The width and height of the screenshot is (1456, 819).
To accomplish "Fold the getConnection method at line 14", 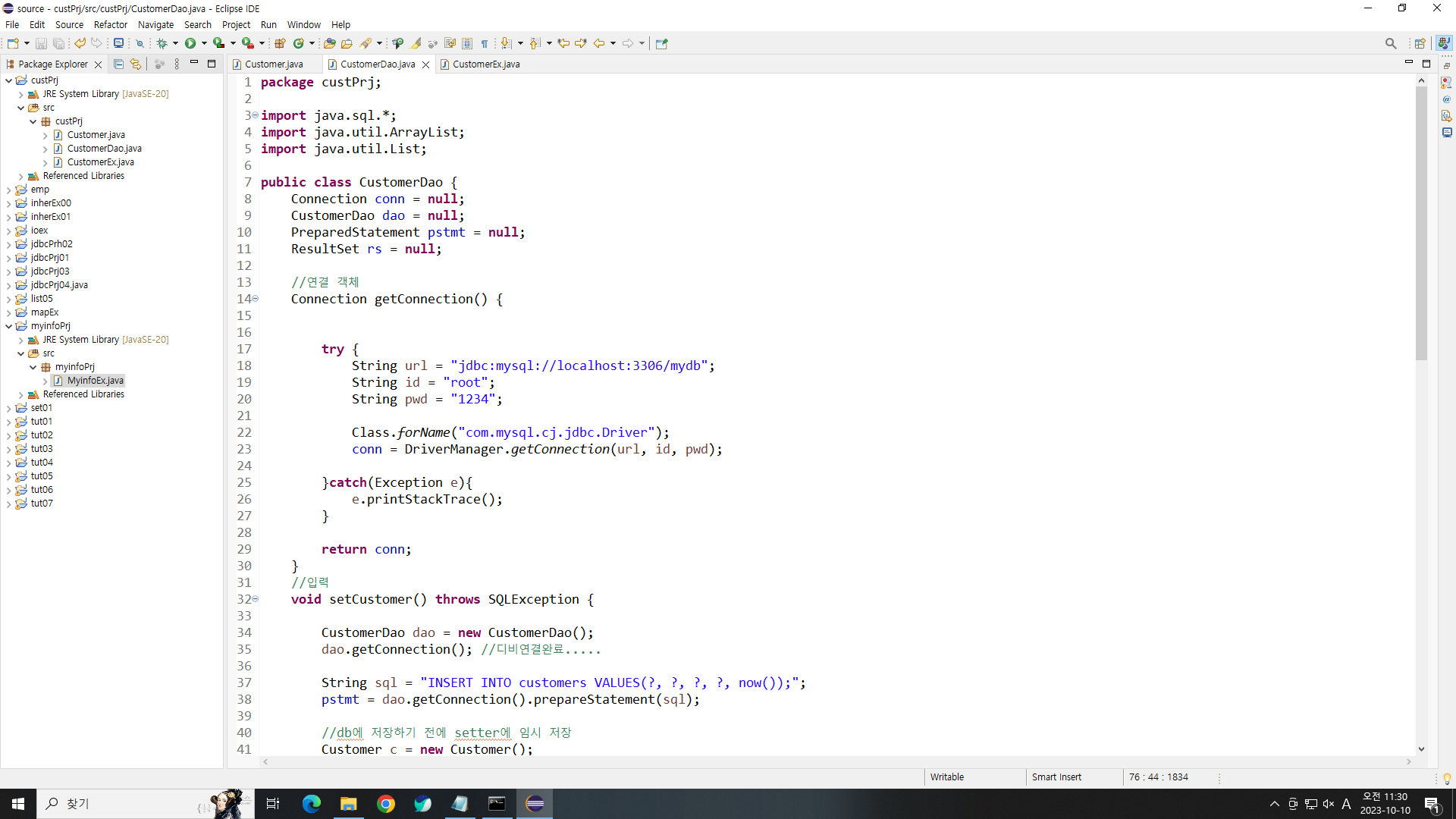I will 256,299.
